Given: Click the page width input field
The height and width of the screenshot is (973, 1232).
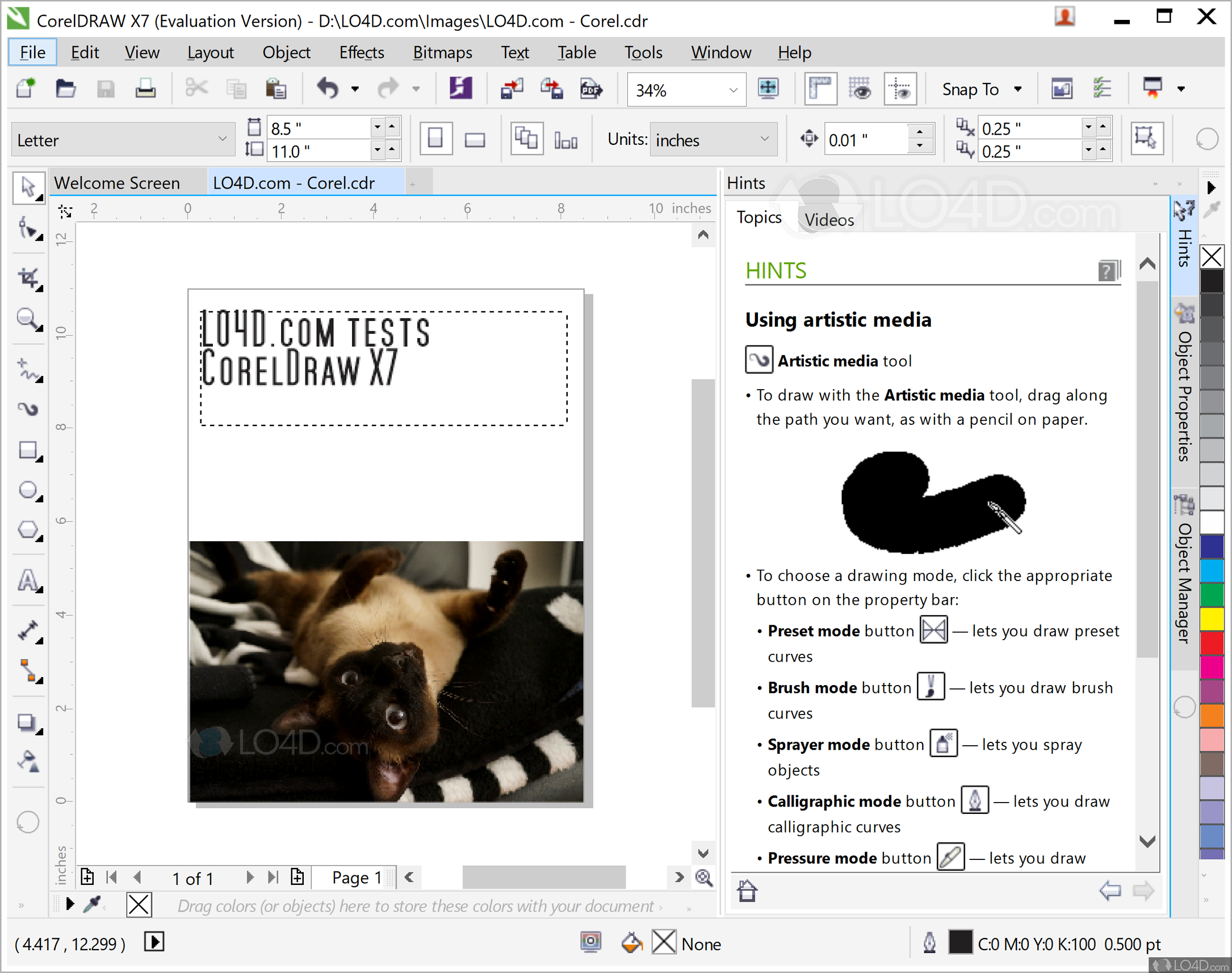Looking at the screenshot, I should tap(317, 128).
